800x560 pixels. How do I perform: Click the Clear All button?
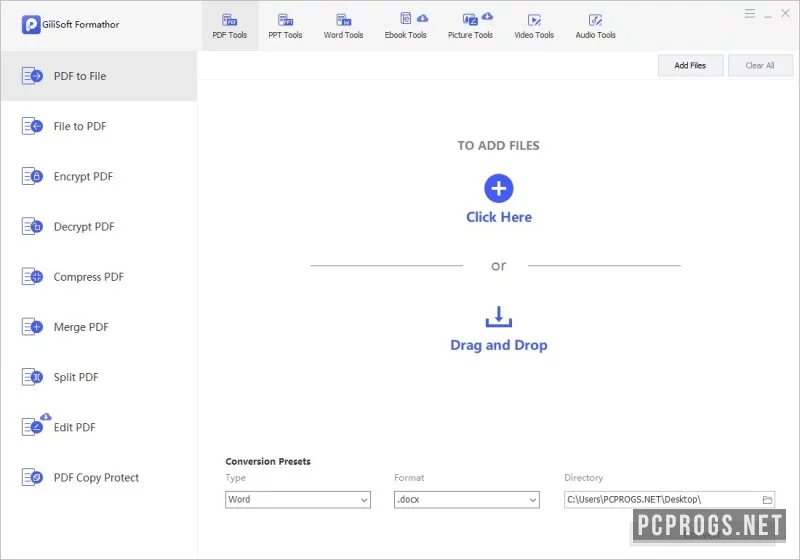tap(760, 65)
